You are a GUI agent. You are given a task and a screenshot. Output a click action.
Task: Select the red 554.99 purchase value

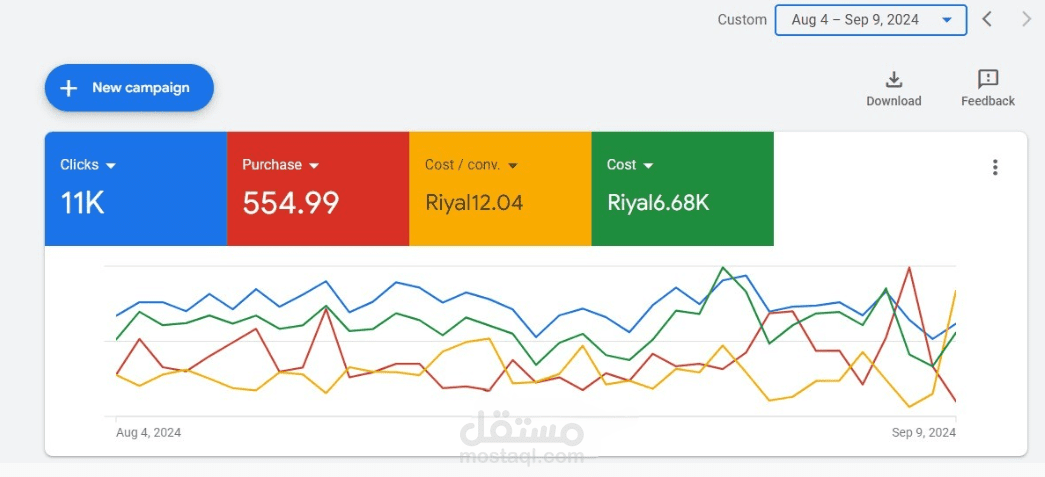coord(291,203)
